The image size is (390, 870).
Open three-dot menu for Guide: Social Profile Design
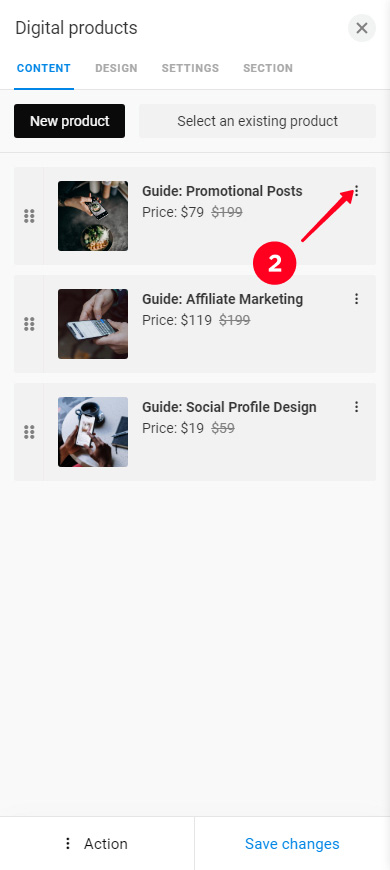coord(357,407)
